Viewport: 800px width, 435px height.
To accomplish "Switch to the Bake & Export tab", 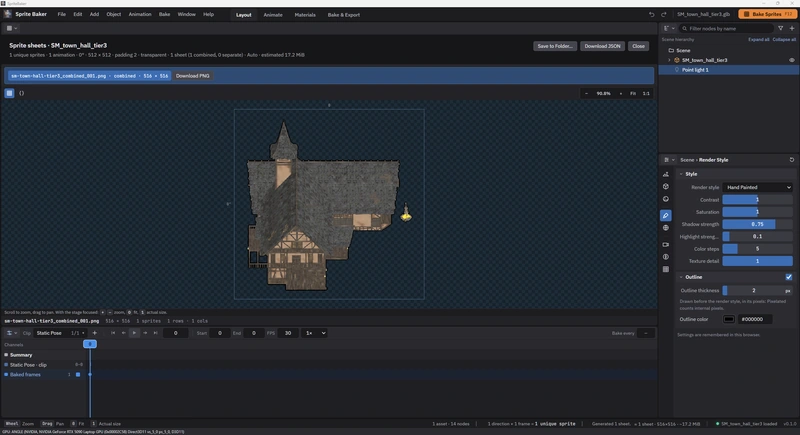I will [343, 15].
